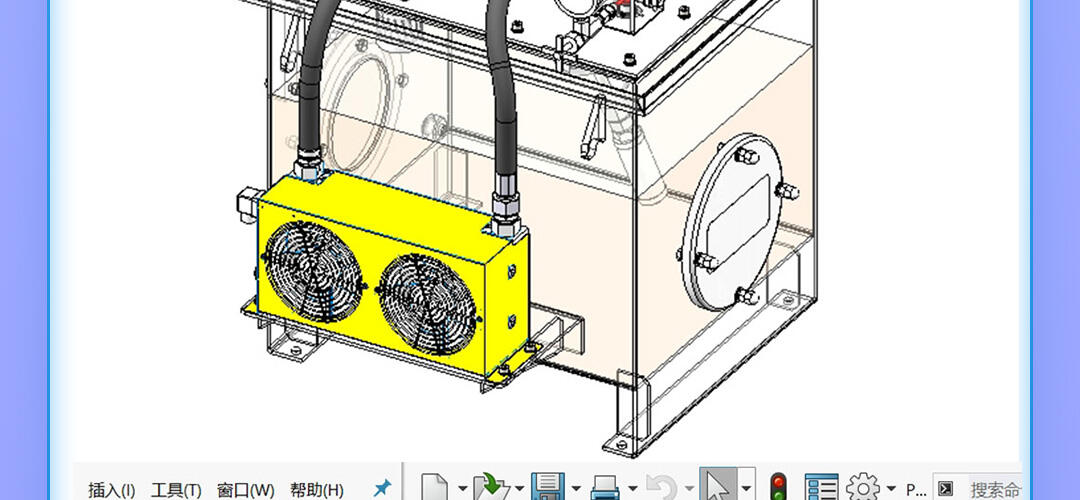Viewport: 1080px width, 500px height.
Task: Click the command prompt search icon
Action: pyautogui.click(x=946, y=489)
